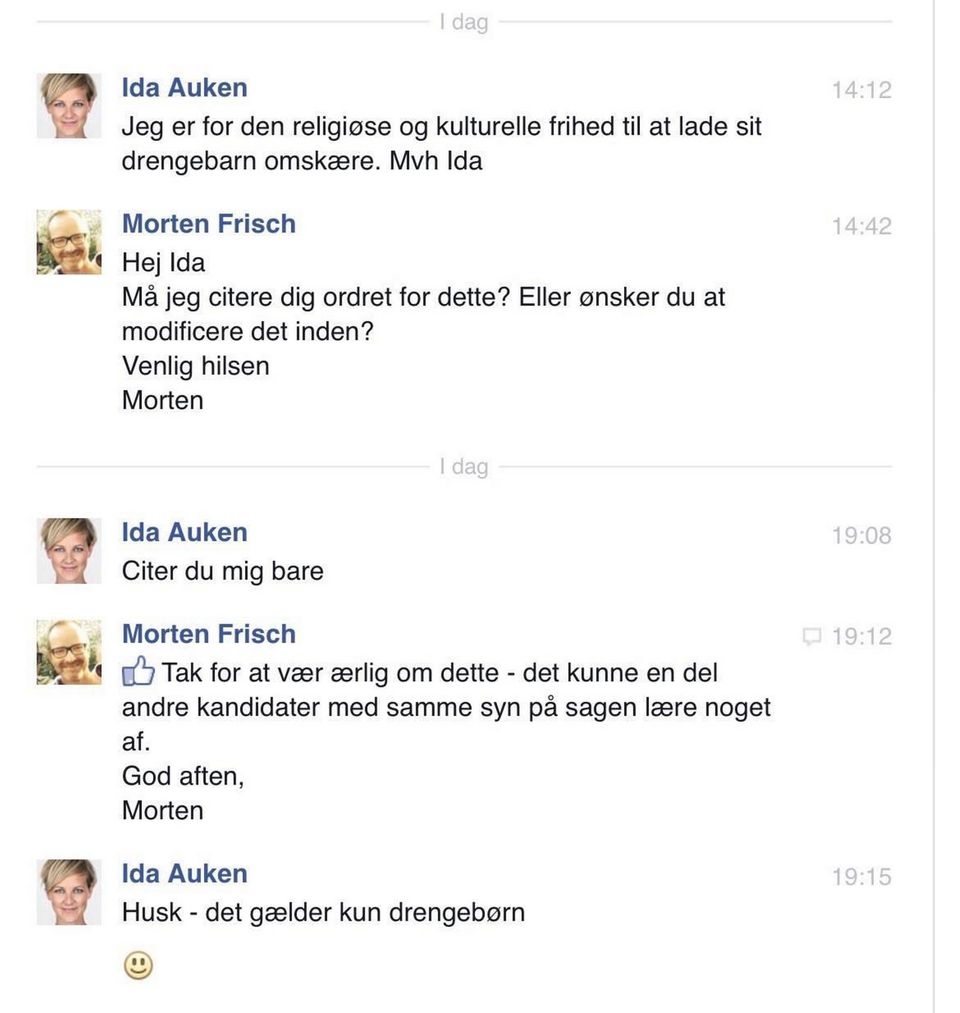Click Morten Frisch's name above the "Tak for" message

(x=208, y=634)
